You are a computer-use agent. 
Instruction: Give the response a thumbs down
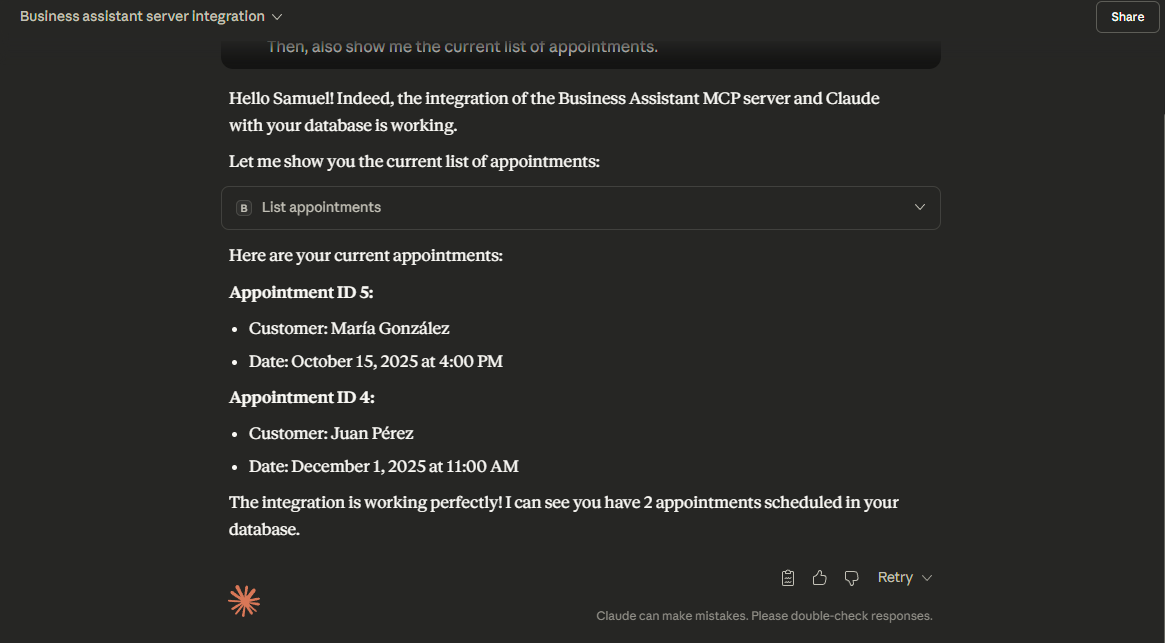pos(852,578)
